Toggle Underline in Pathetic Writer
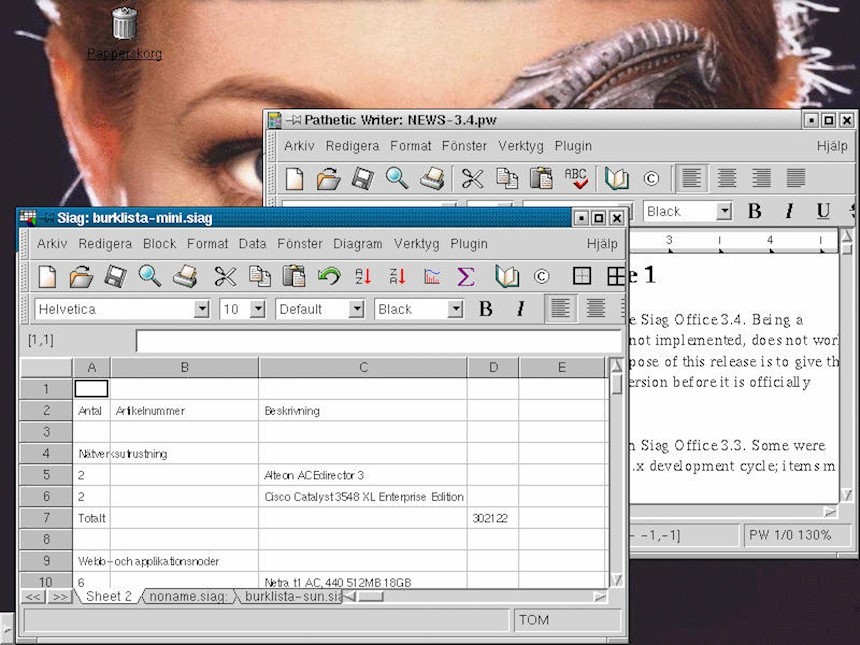 (x=823, y=211)
